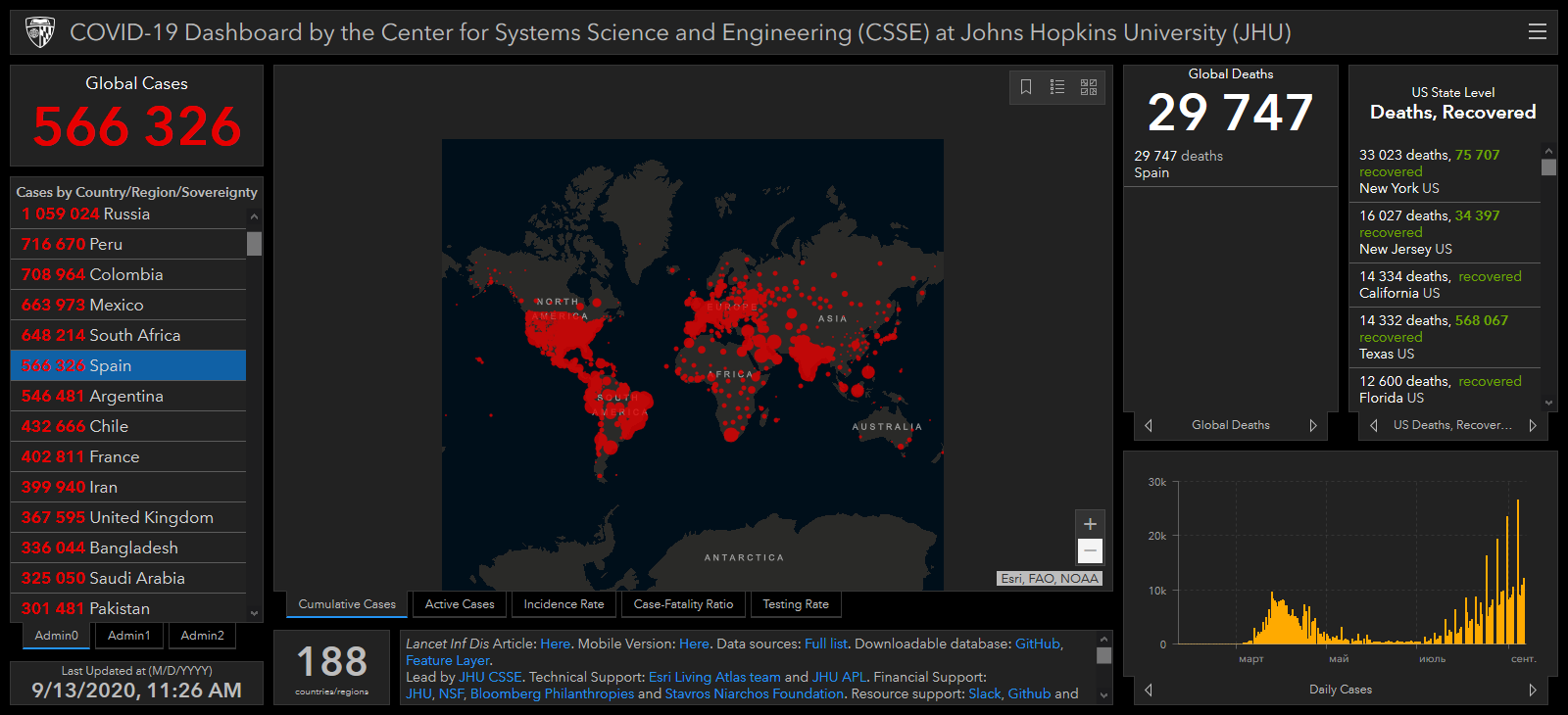Select Mexico in the country list

coord(128,305)
